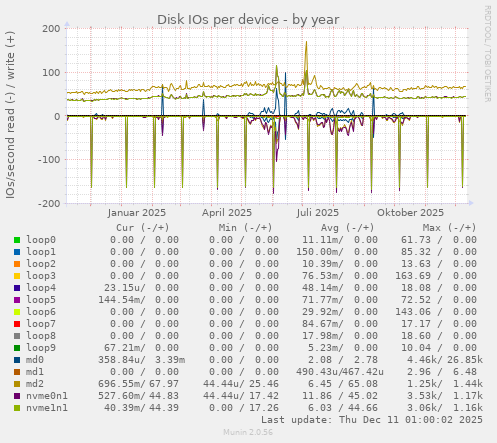
Task: Click the -200 y-axis tick label
Action: [x=49, y=203]
